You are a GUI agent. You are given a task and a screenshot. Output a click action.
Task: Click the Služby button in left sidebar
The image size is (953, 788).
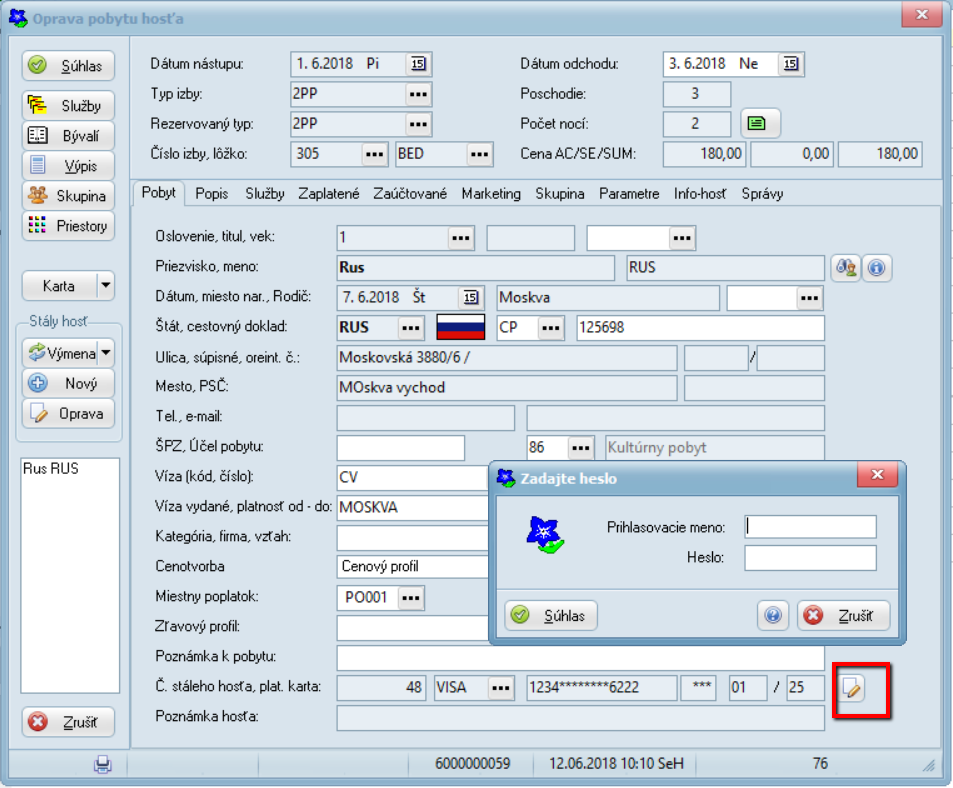pyautogui.click(x=69, y=106)
